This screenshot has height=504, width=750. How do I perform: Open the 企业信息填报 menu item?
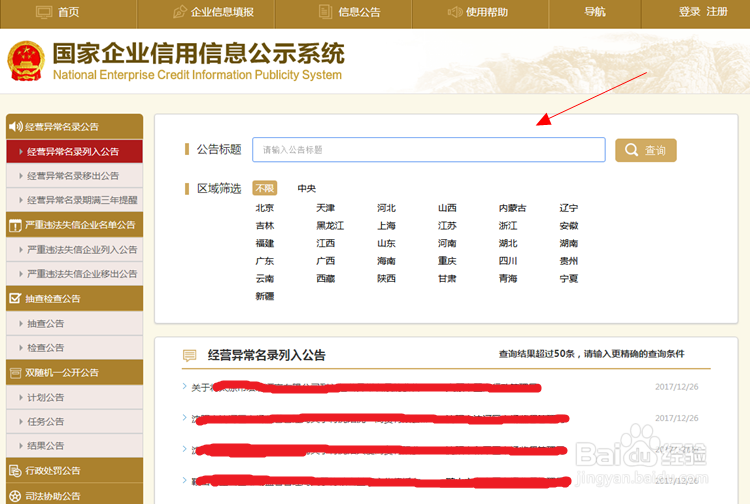pos(222,12)
